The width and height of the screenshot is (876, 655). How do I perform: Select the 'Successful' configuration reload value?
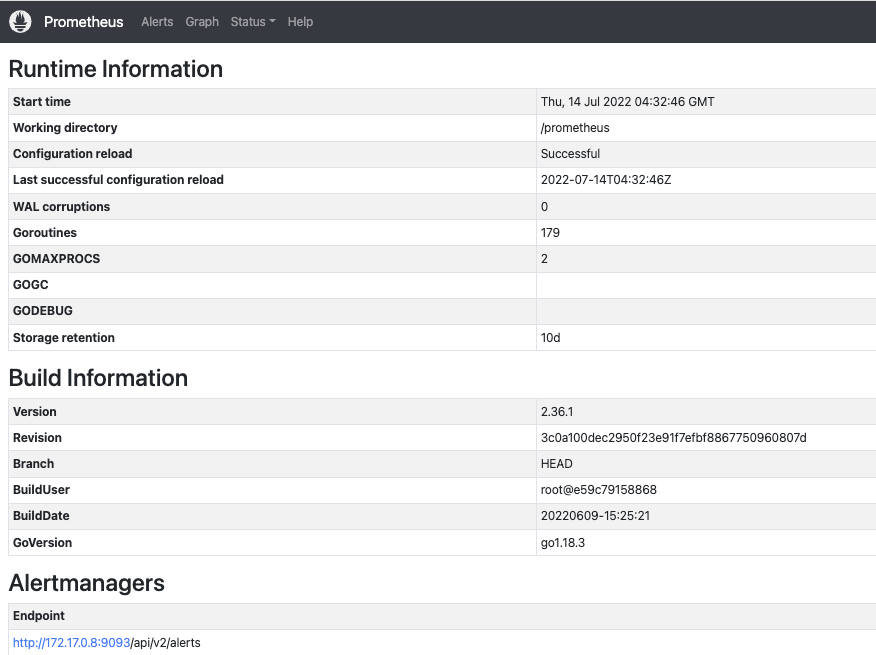click(x=570, y=154)
